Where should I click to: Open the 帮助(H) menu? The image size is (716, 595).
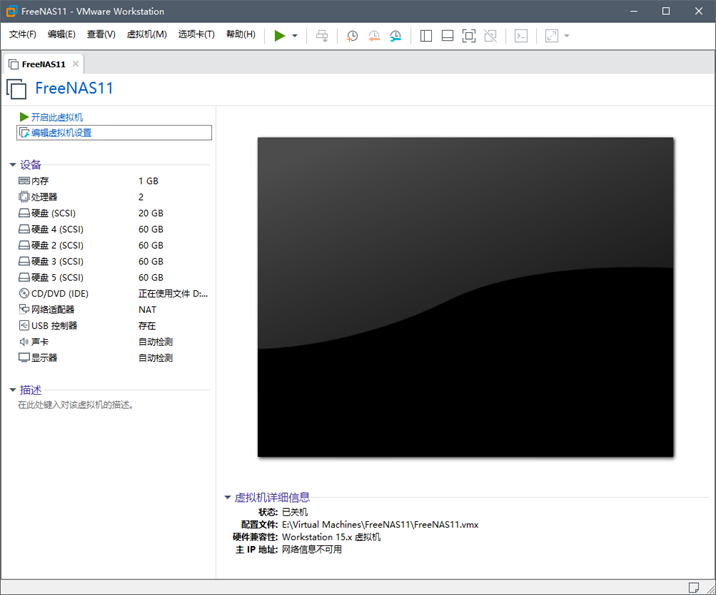[241, 34]
